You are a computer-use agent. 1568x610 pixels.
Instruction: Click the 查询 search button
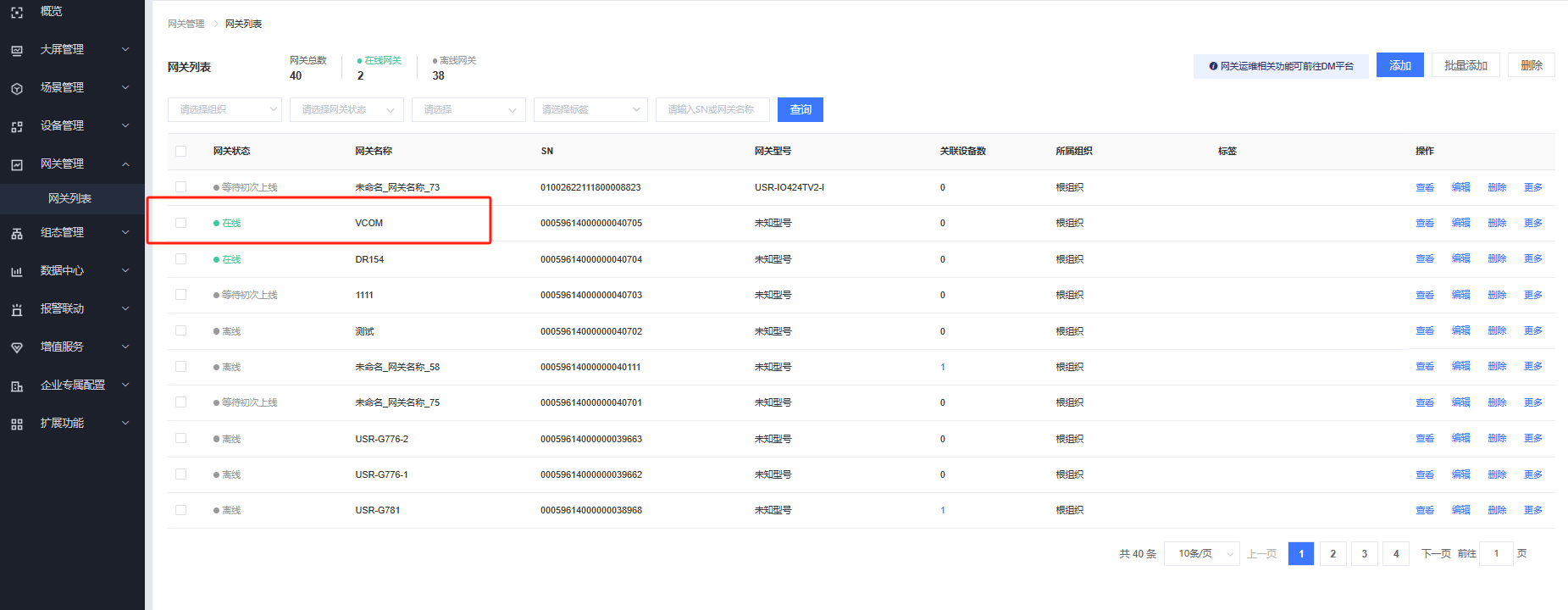point(800,109)
